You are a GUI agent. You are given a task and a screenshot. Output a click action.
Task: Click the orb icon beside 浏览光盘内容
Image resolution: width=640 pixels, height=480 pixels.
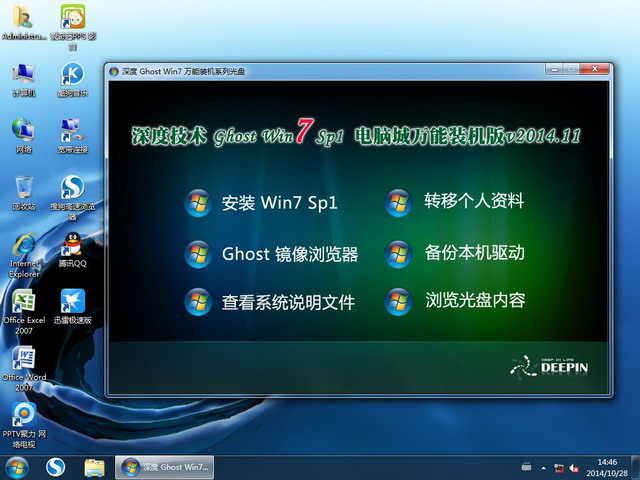point(398,302)
